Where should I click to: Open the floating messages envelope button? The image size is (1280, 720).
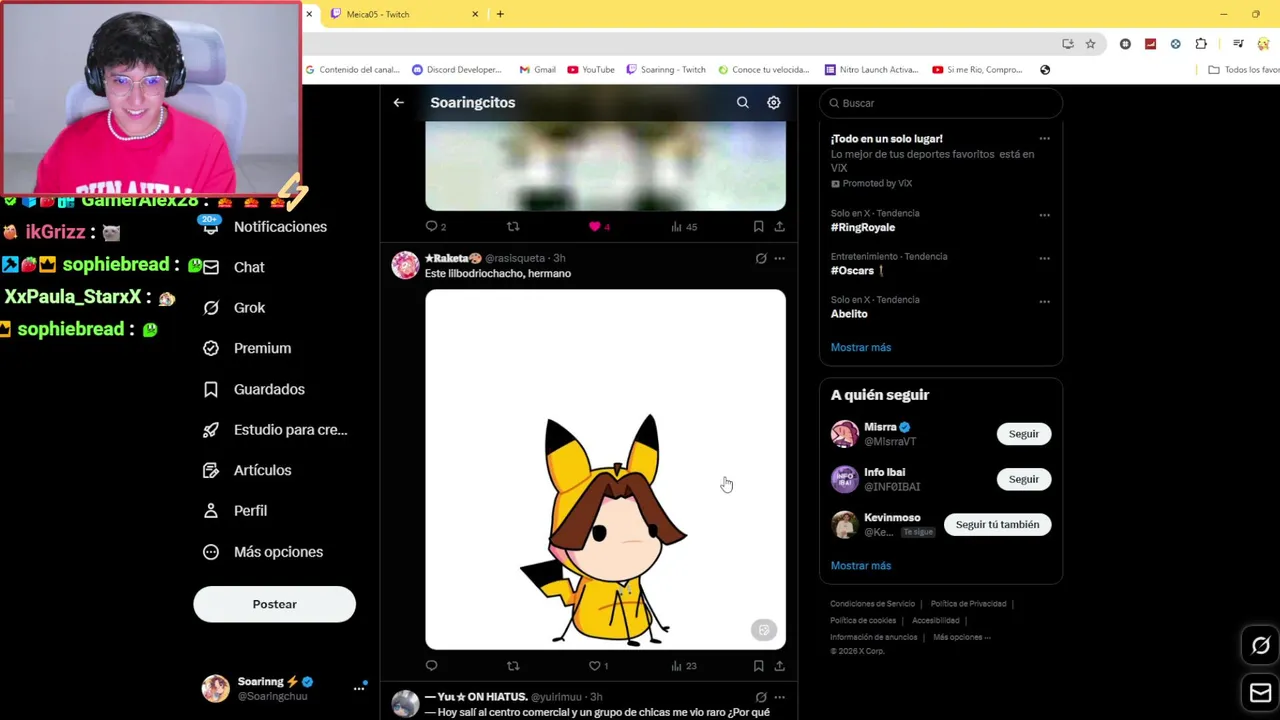[1260, 692]
